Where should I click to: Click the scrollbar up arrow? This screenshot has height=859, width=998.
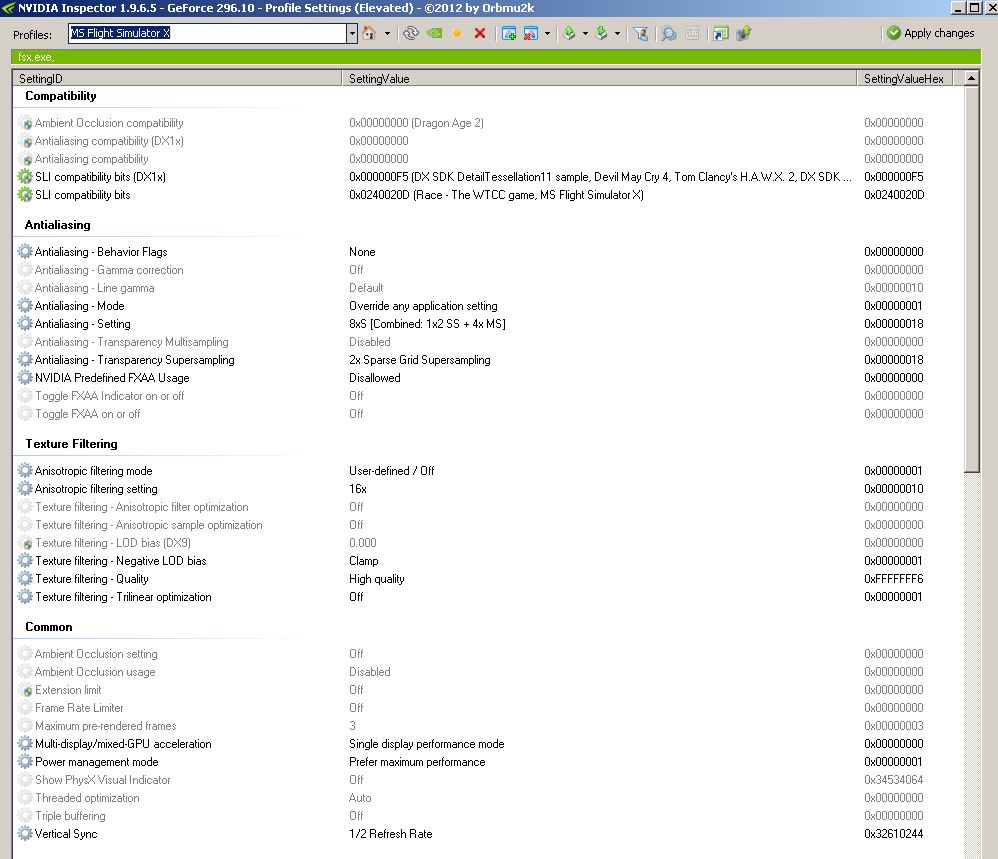971,78
